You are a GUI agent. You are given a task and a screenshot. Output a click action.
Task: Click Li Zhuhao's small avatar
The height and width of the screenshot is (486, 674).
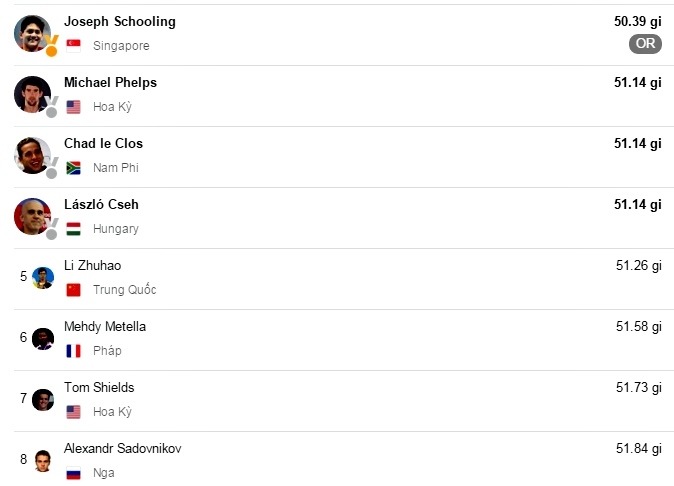pyautogui.click(x=42, y=277)
